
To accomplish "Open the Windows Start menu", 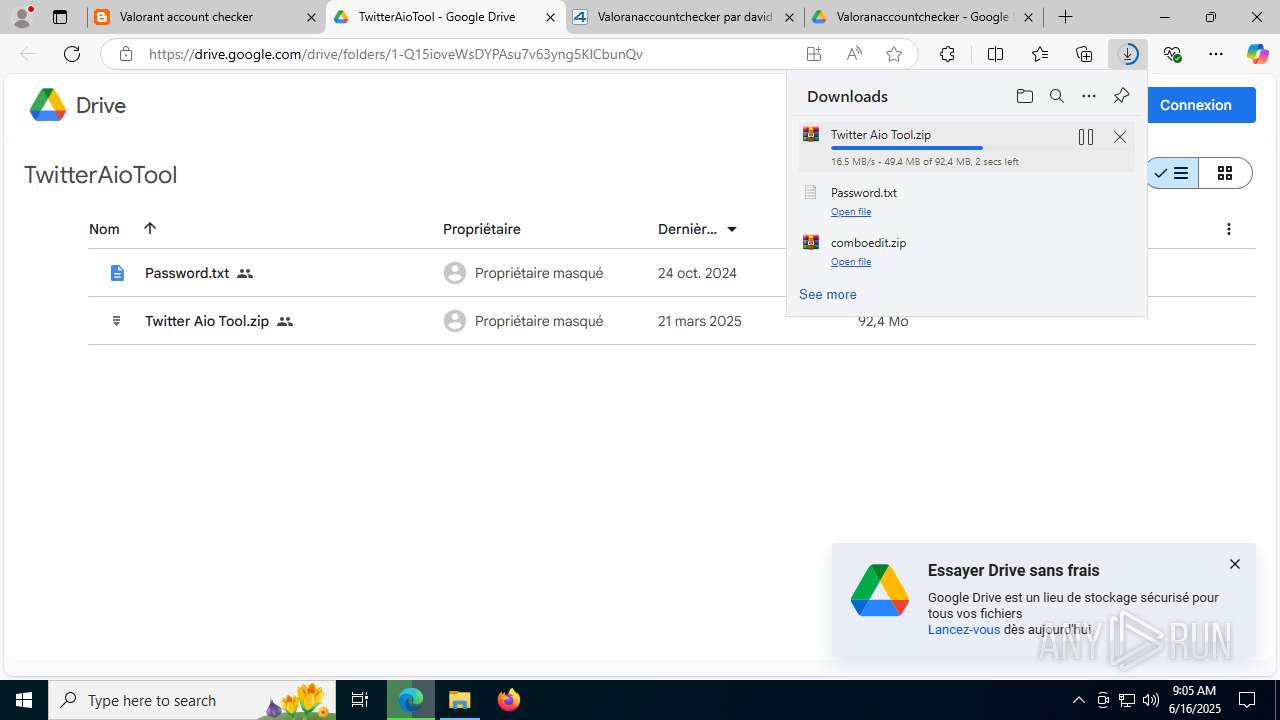I will [x=24, y=700].
